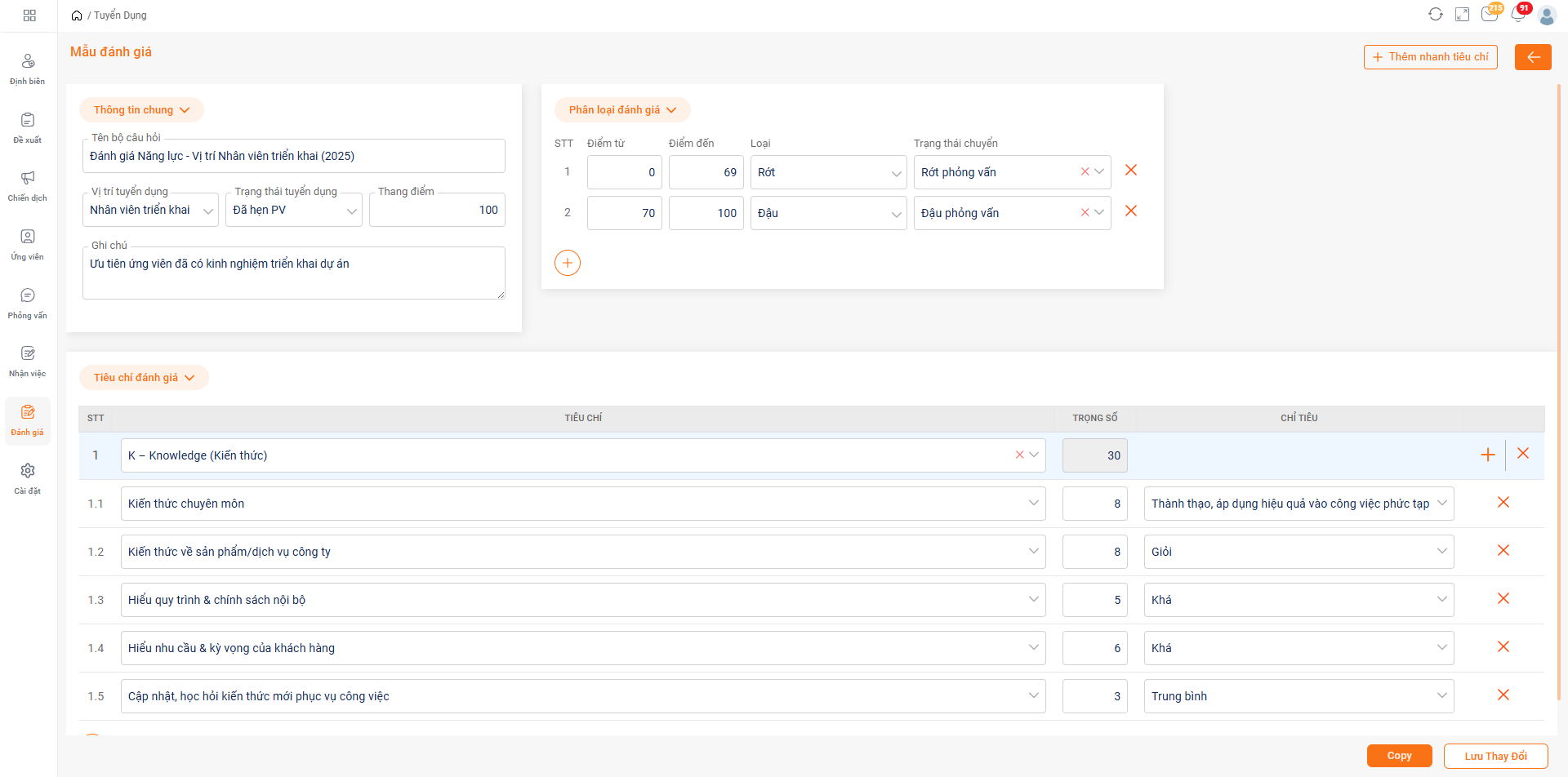This screenshot has width=1568, height=777.
Task: Open Phỏng vấn sidebar menu
Action: click(28, 303)
